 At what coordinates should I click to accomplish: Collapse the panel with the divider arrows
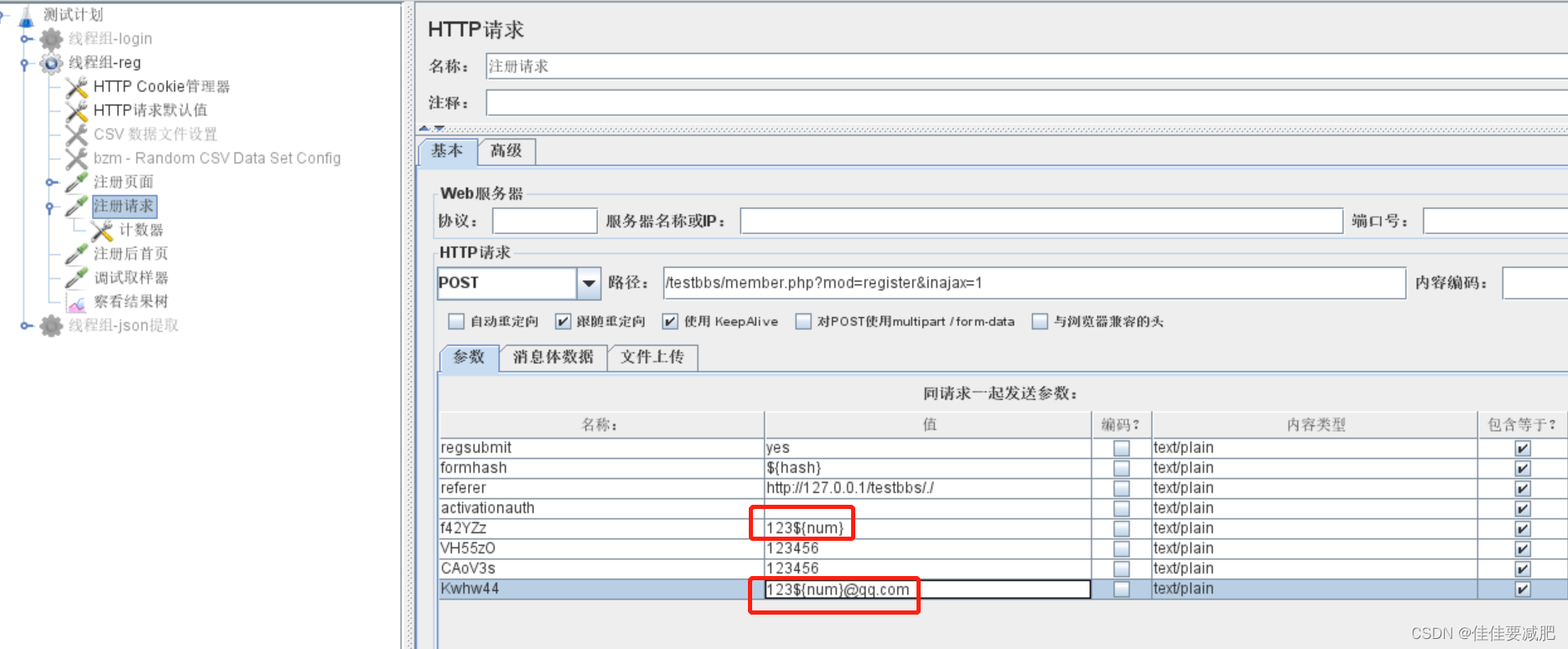coord(432,128)
